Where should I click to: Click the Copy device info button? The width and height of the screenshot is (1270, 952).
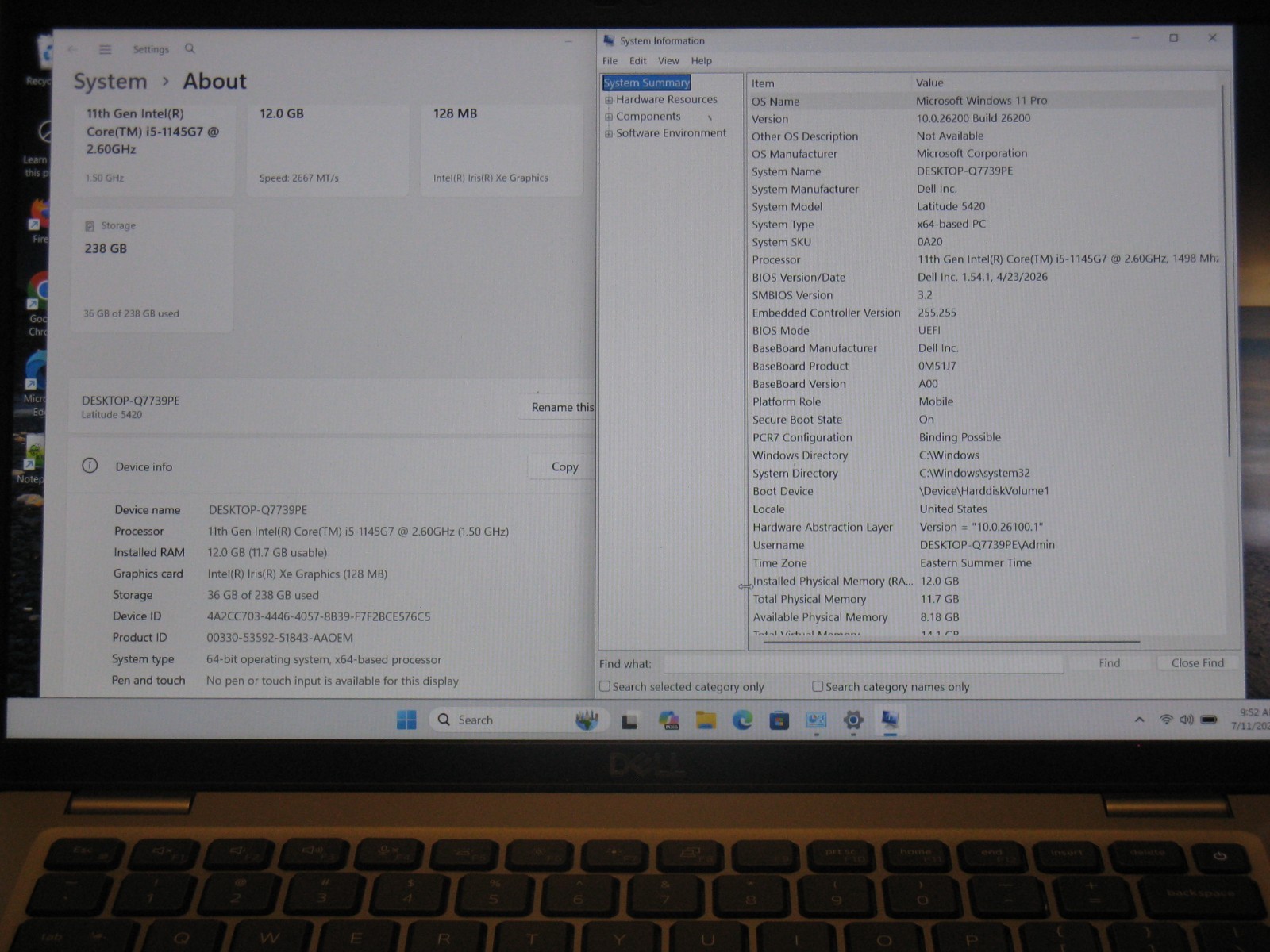click(564, 466)
